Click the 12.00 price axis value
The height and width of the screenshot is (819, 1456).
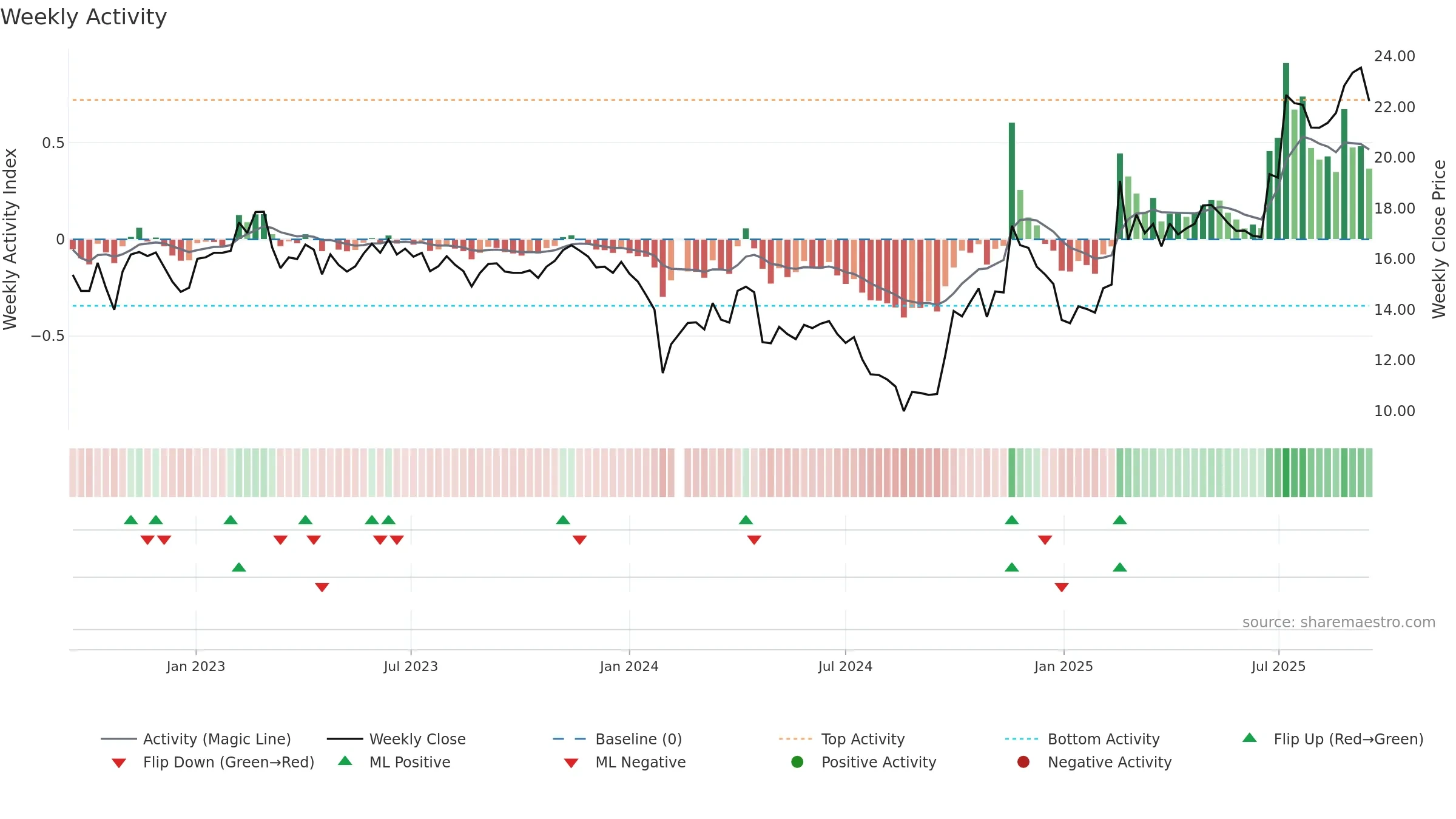(1395, 360)
